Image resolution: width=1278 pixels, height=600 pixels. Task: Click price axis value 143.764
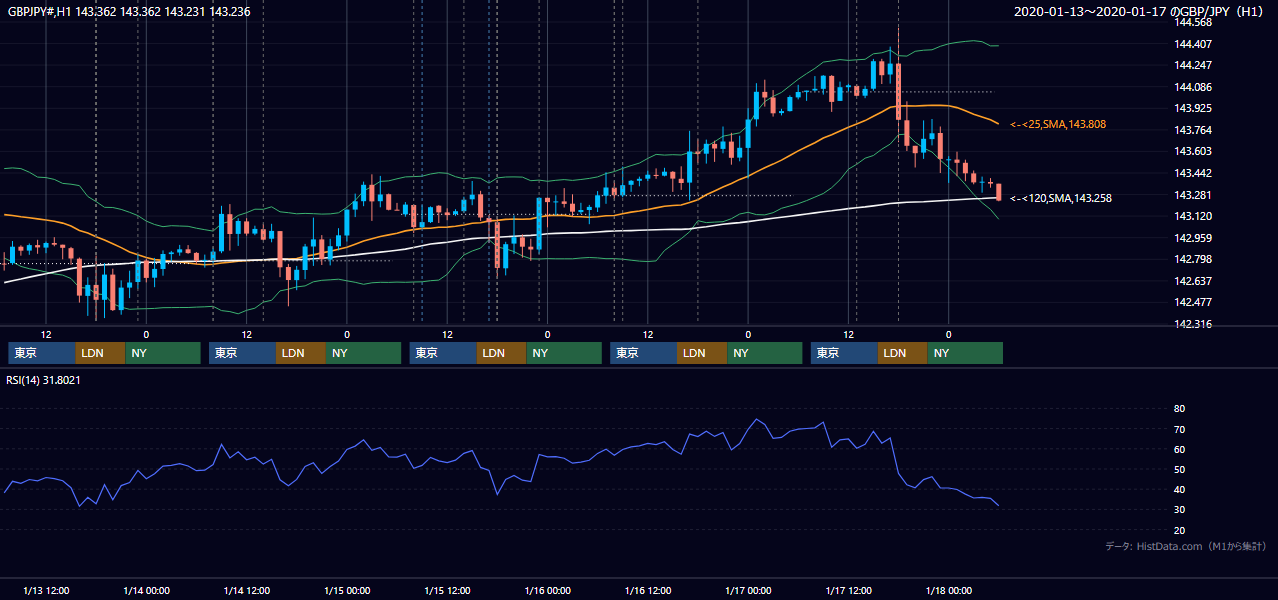pos(1193,130)
